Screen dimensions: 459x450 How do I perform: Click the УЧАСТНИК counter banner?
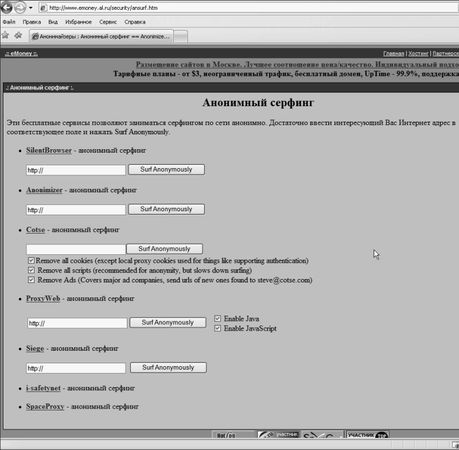367,435
